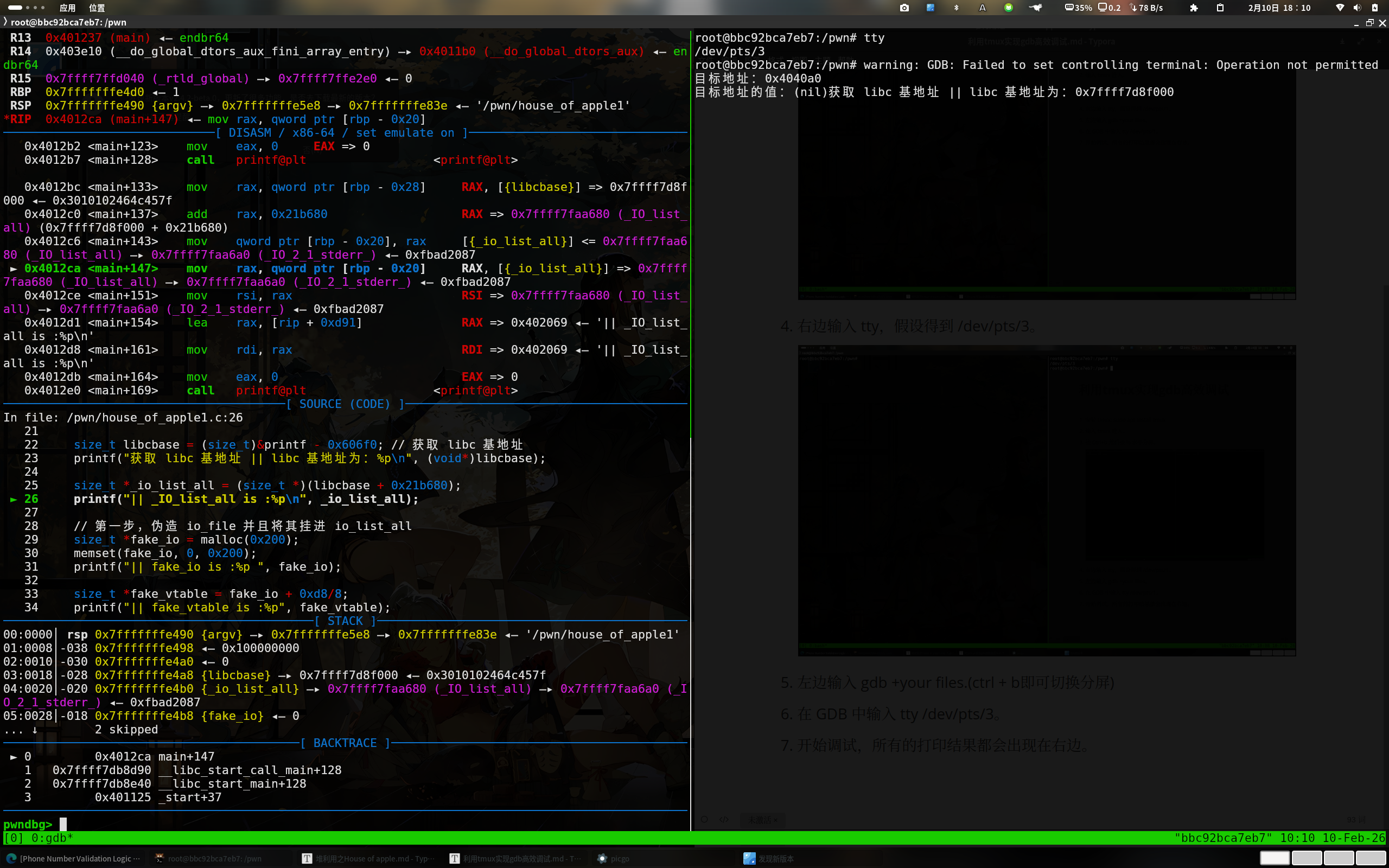Click the input method 'A' indicator
1389x868 pixels.
coord(982,8)
